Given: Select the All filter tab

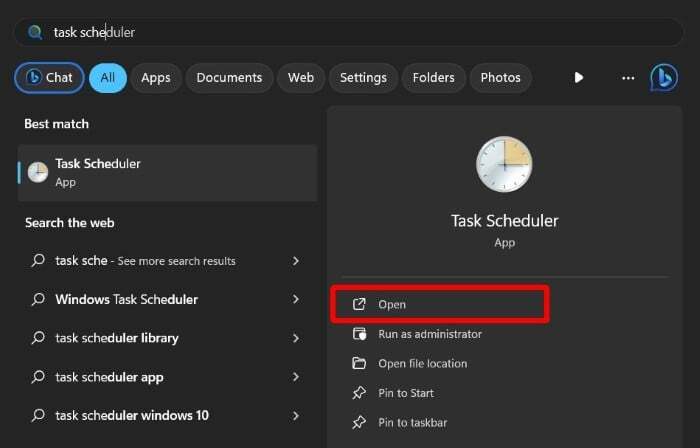Looking at the screenshot, I should (108, 78).
